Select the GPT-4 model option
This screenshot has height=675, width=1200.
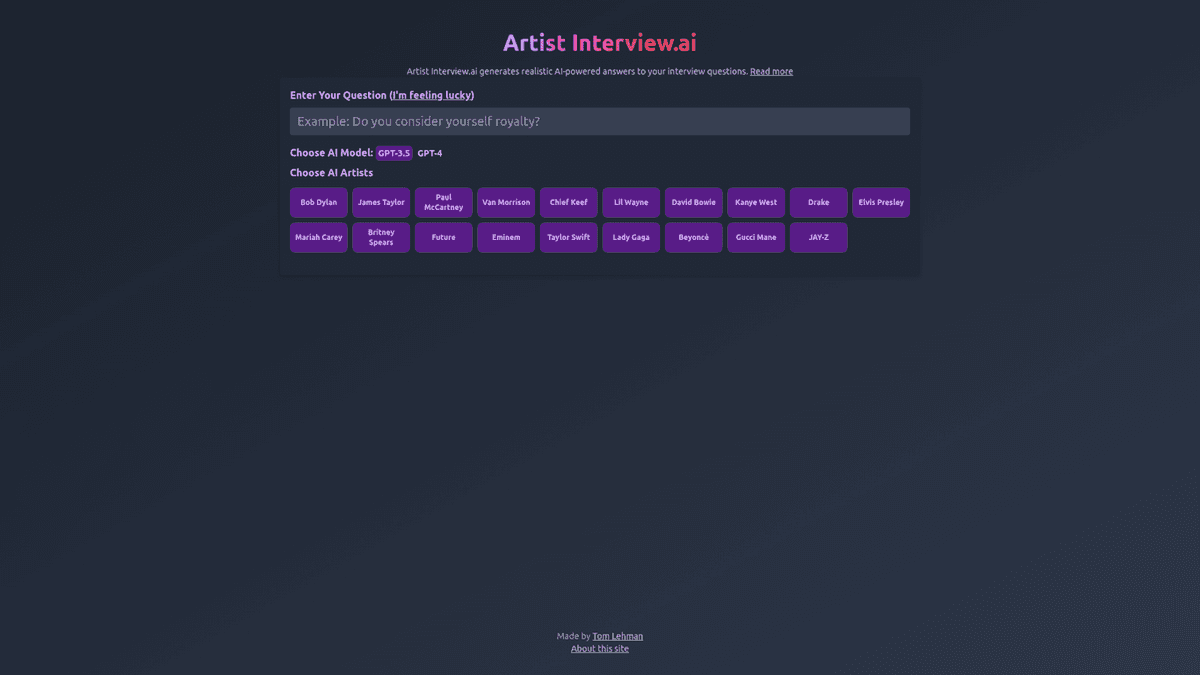[430, 153]
